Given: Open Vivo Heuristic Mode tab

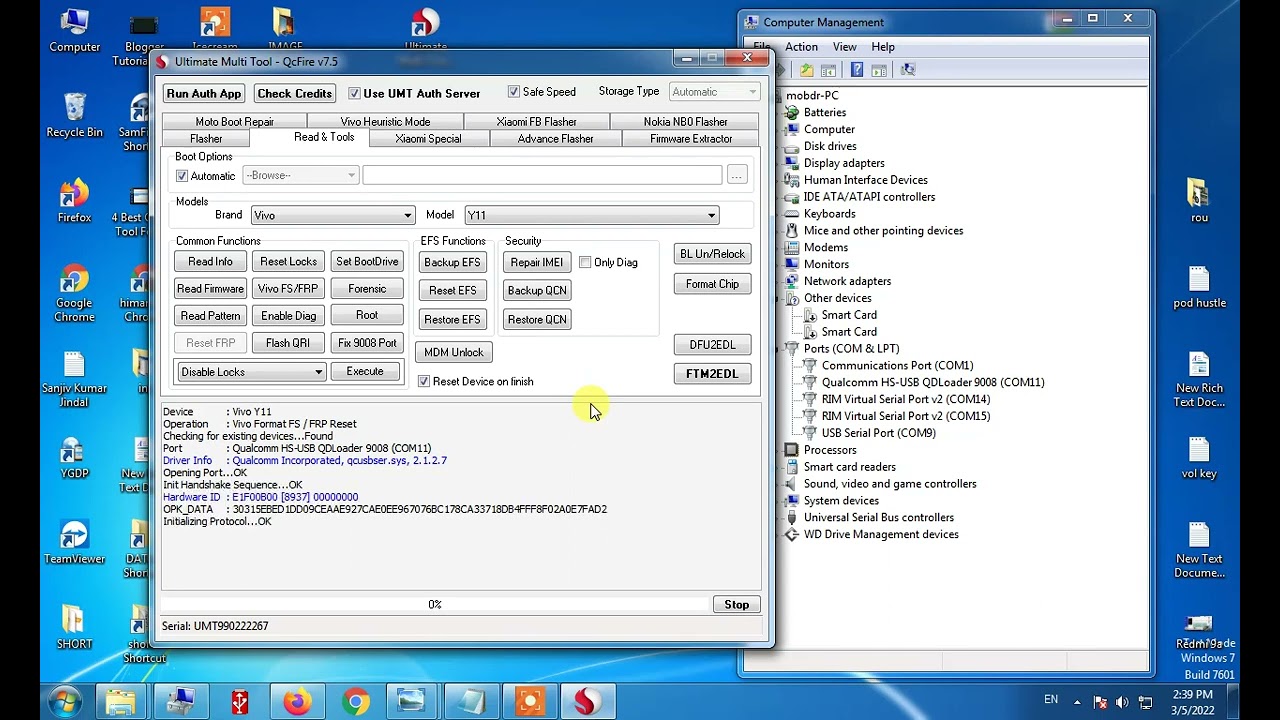Looking at the screenshot, I should point(385,122).
